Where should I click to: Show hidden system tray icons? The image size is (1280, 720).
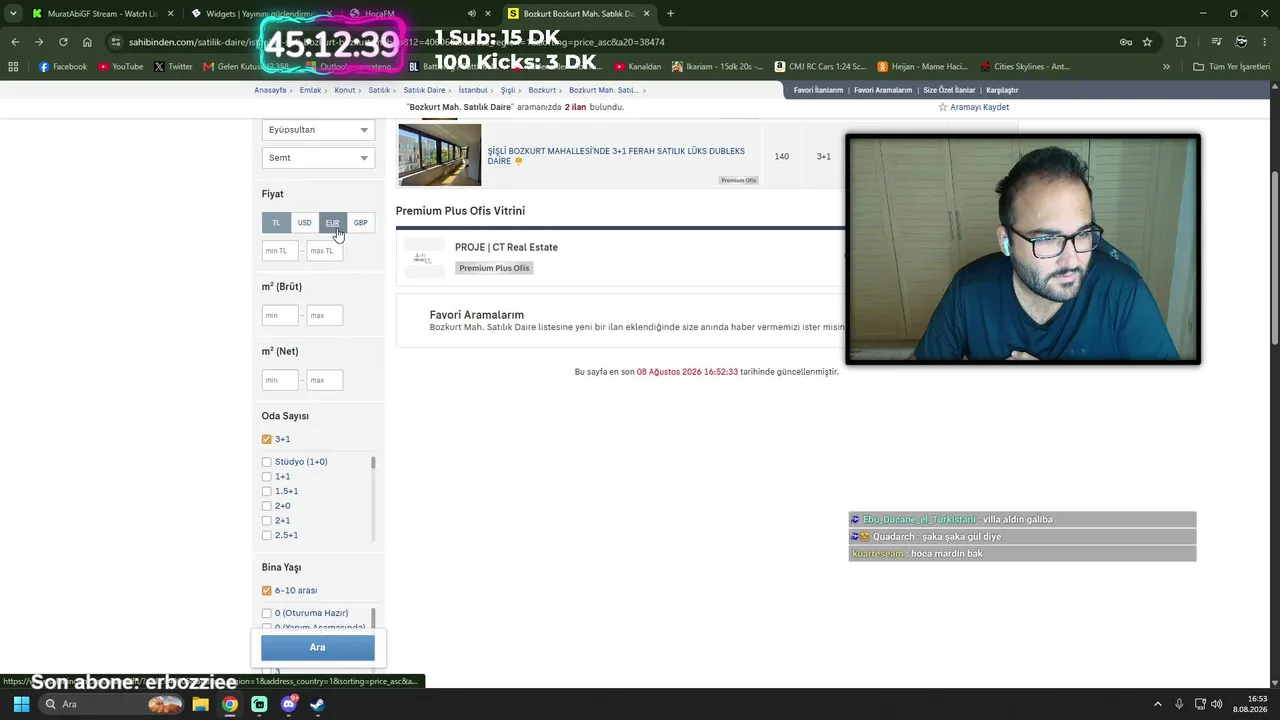click(x=1158, y=704)
